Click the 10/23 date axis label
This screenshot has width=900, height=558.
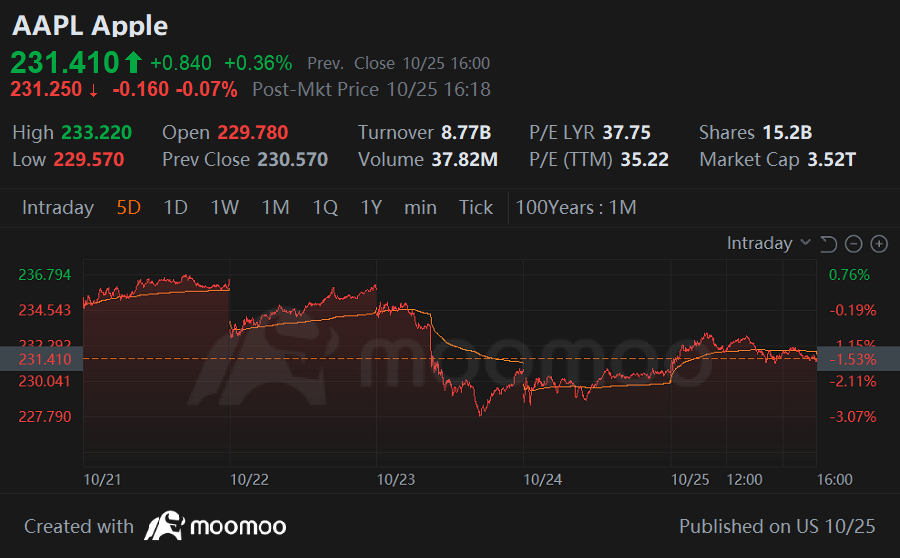pyautogui.click(x=395, y=480)
